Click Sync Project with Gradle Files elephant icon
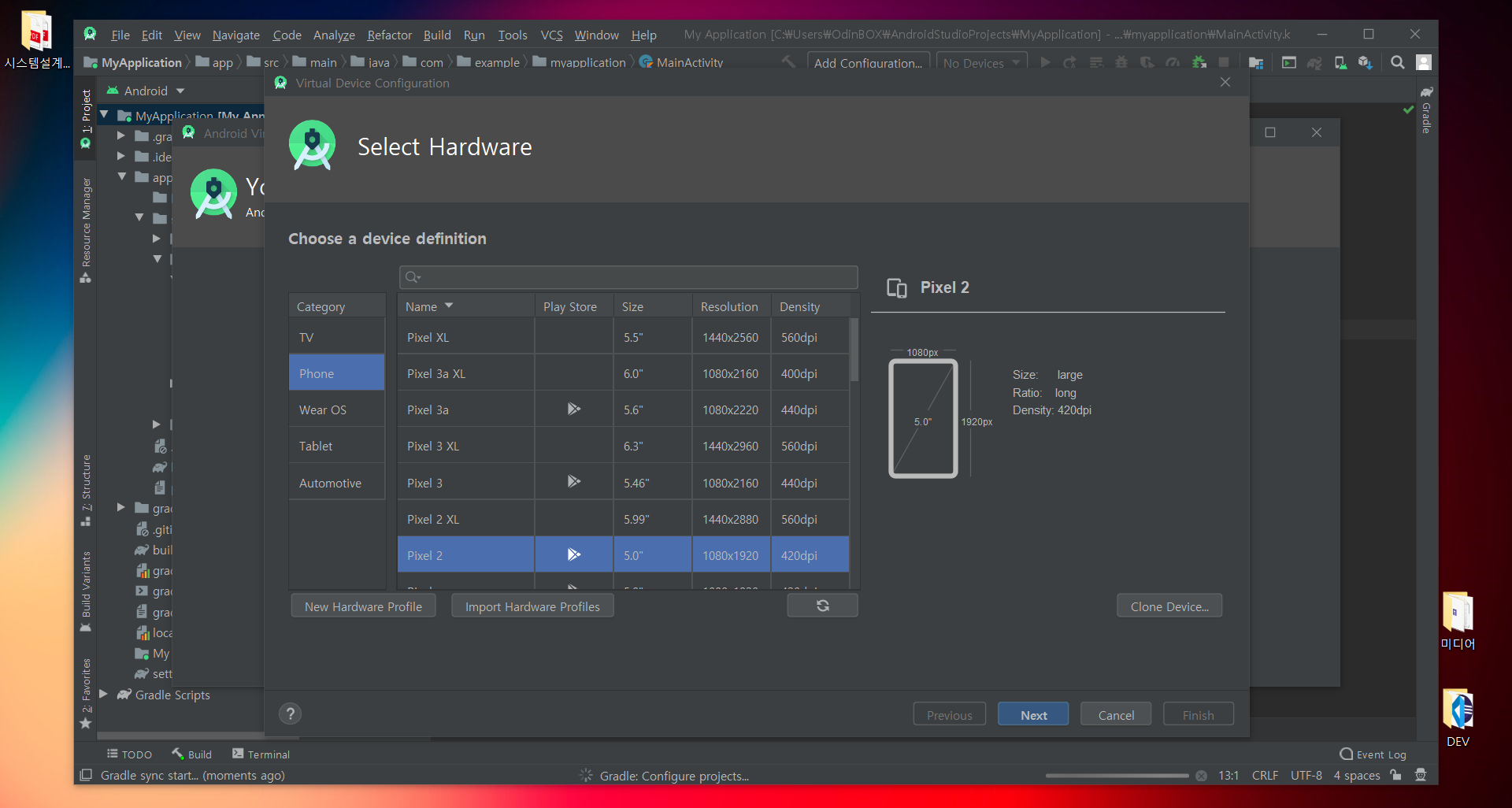Screen dimensions: 1512x808 coord(1314,62)
